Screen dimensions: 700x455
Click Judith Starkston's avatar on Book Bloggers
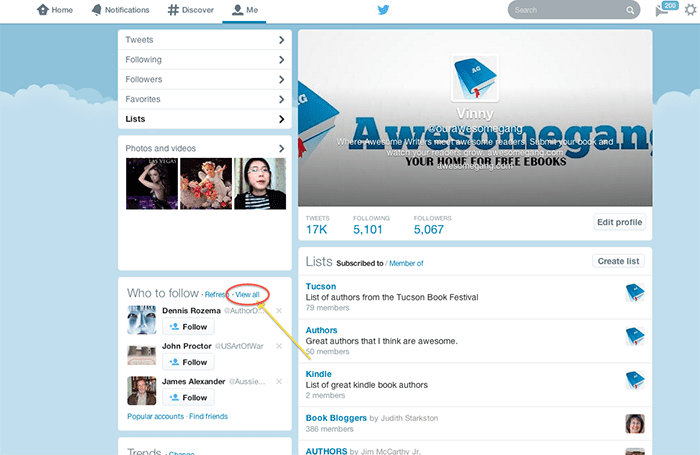coord(635,424)
